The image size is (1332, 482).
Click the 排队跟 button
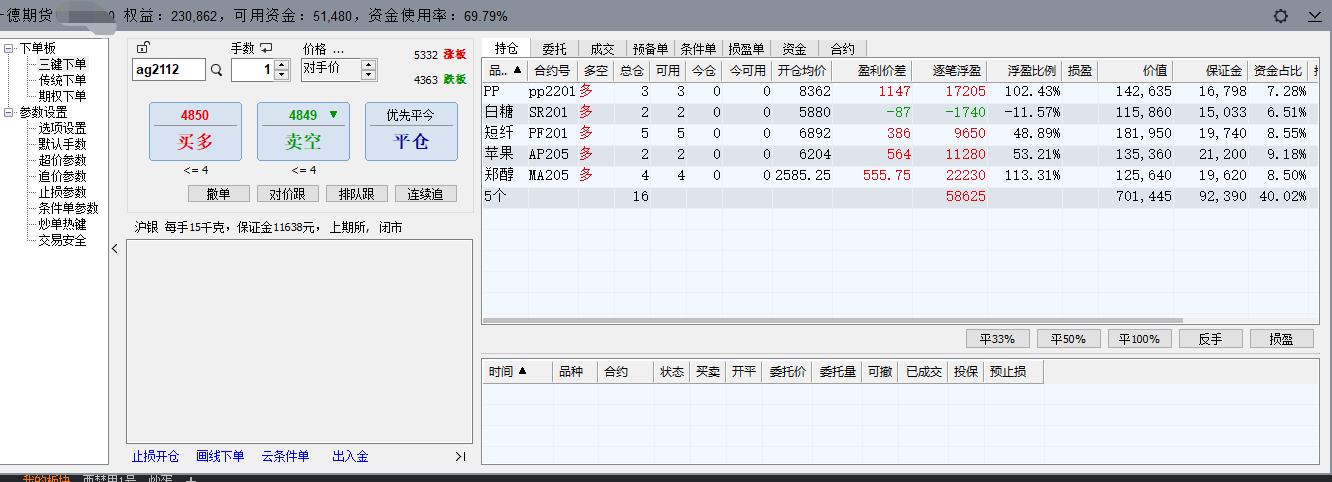356,194
